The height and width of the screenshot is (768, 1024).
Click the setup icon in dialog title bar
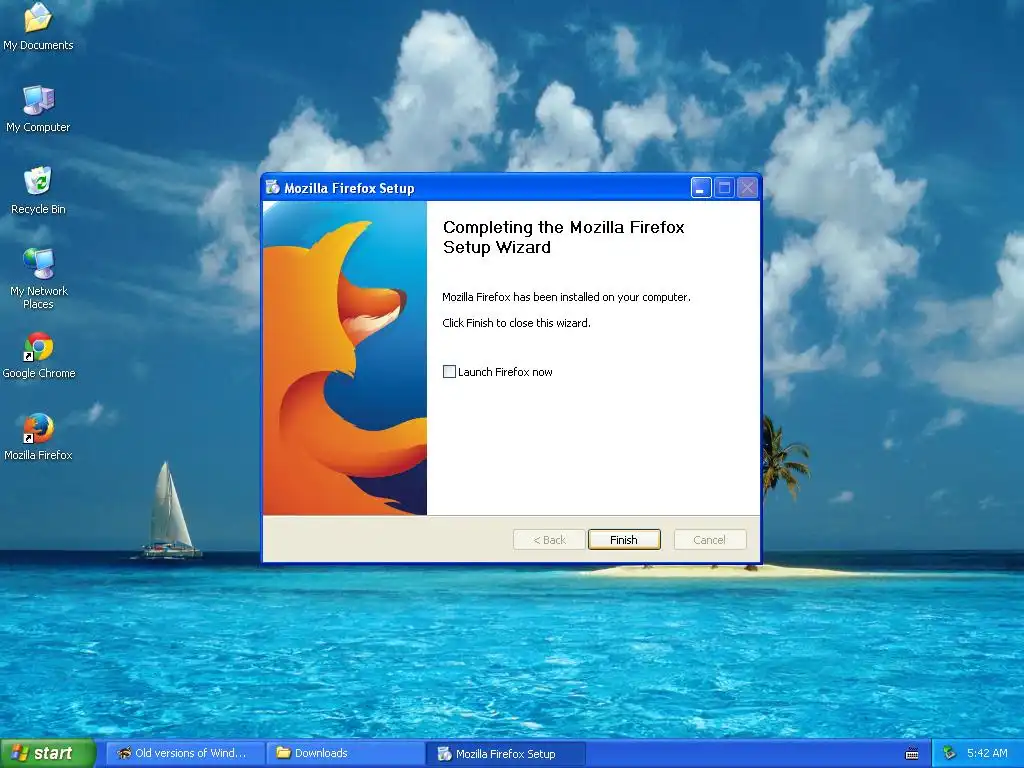click(272, 188)
